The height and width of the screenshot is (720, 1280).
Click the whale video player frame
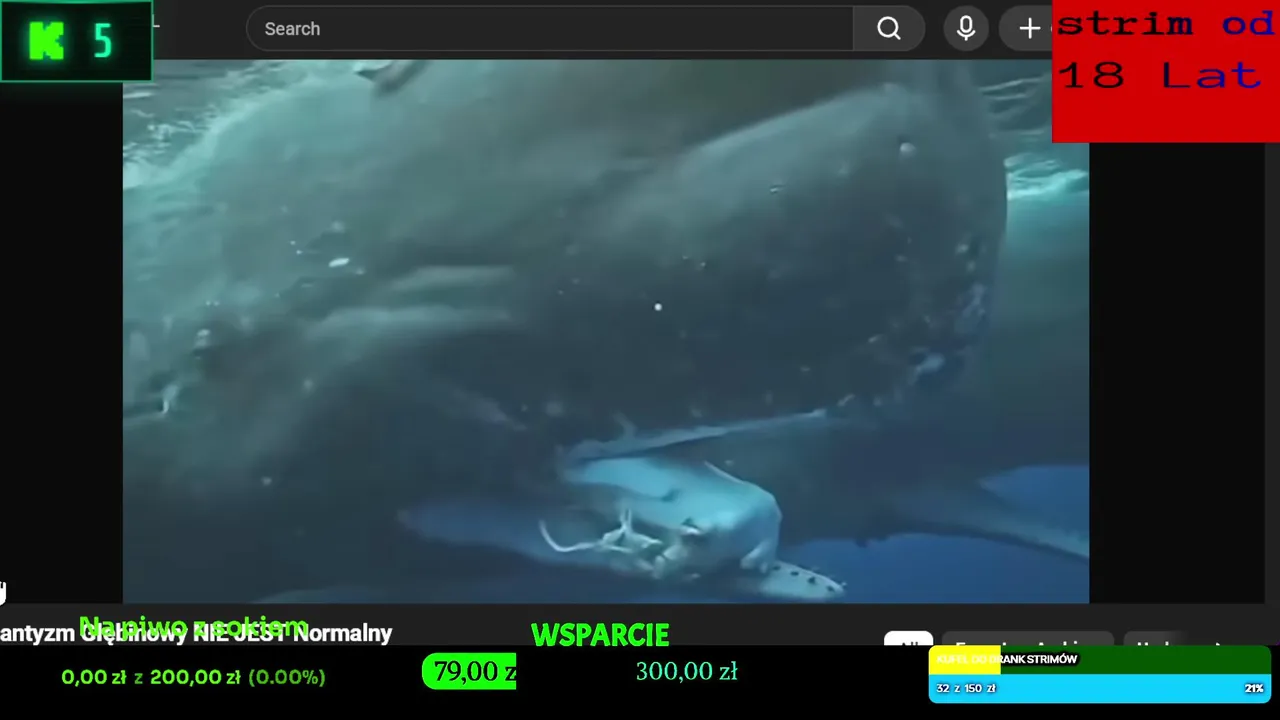605,331
